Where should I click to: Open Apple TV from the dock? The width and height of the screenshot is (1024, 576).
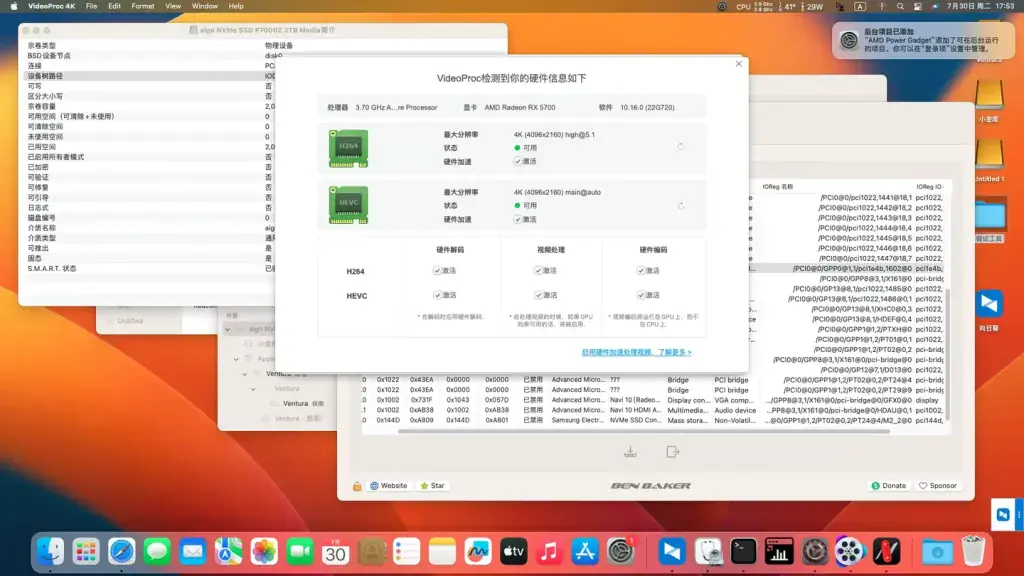(513, 552)
